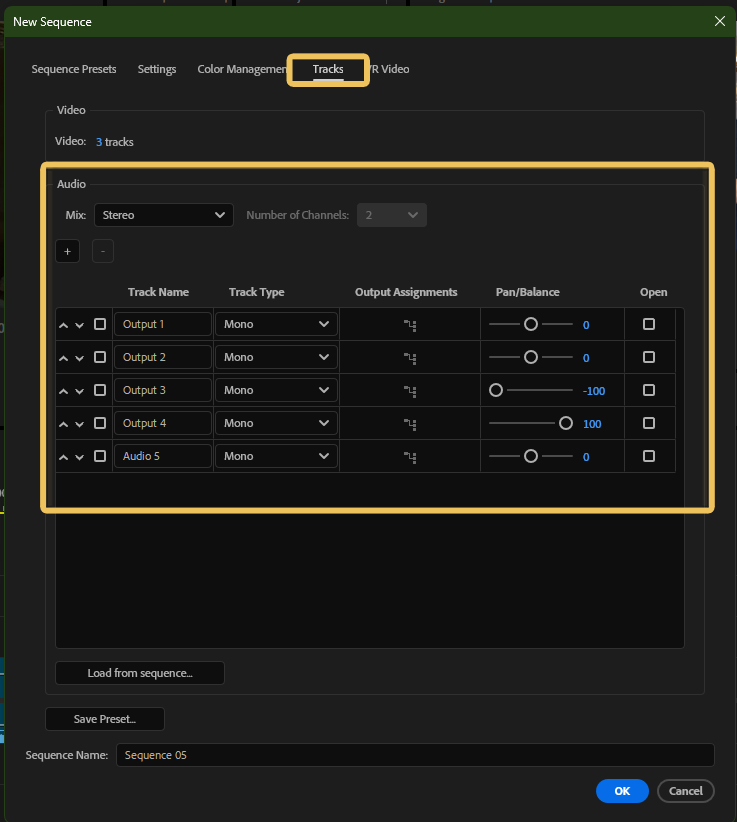Screen dimensions: 737x822
Task: Change Output 1 track type dropdown
Action: (276, 324)
